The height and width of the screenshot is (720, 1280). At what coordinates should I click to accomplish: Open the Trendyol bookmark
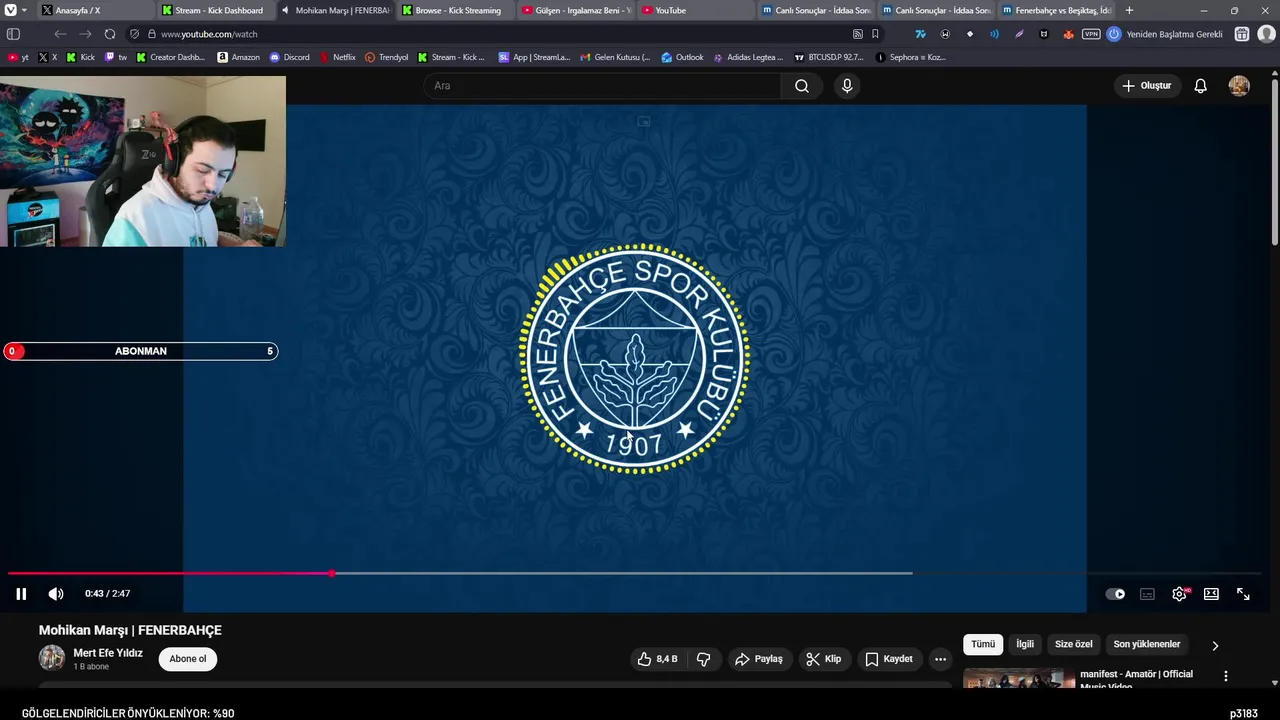pos(387,57)
